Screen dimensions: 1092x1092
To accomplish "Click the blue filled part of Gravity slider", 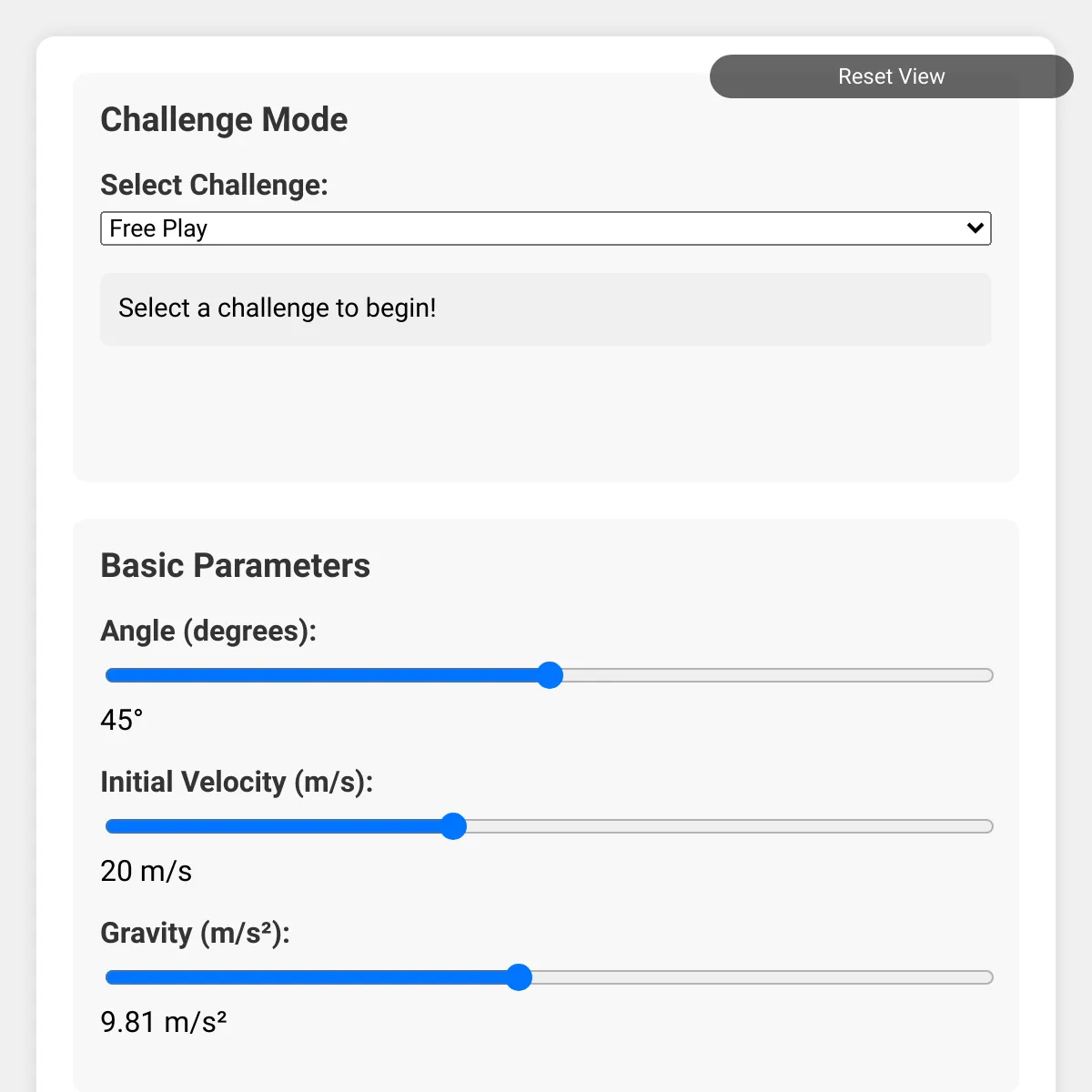I will [309, 977].
